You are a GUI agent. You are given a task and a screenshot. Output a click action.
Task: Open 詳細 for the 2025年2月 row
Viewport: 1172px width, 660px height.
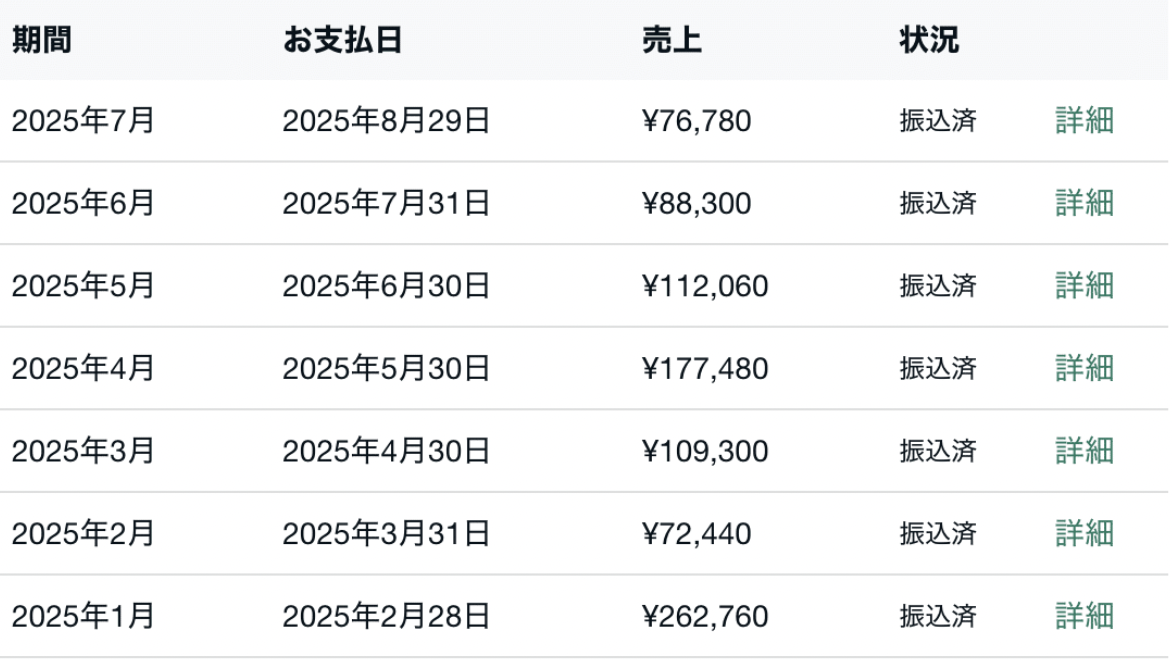[1084, 533]
